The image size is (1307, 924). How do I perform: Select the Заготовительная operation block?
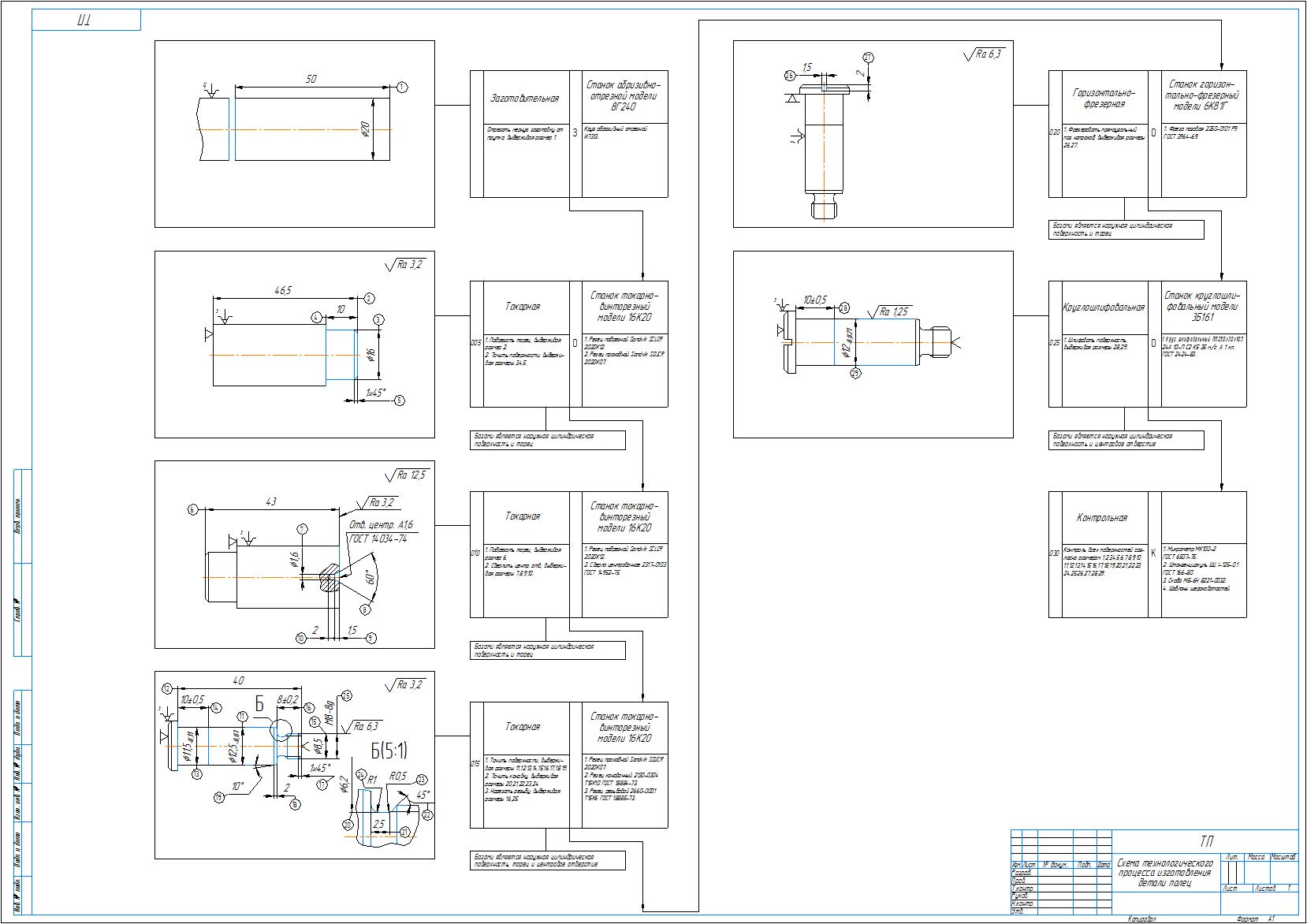524,99
